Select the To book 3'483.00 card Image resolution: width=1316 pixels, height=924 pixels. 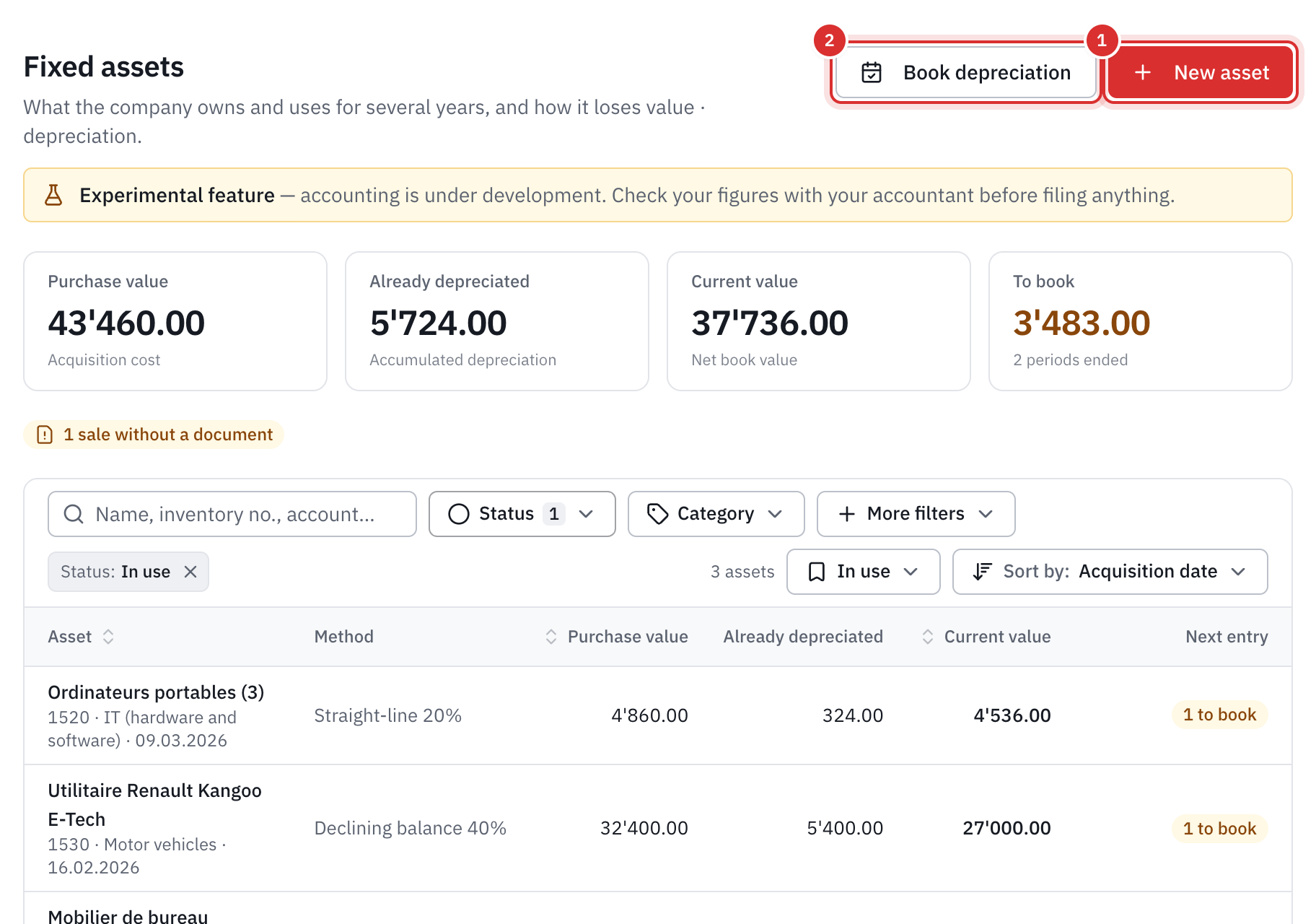point(1141,321)
